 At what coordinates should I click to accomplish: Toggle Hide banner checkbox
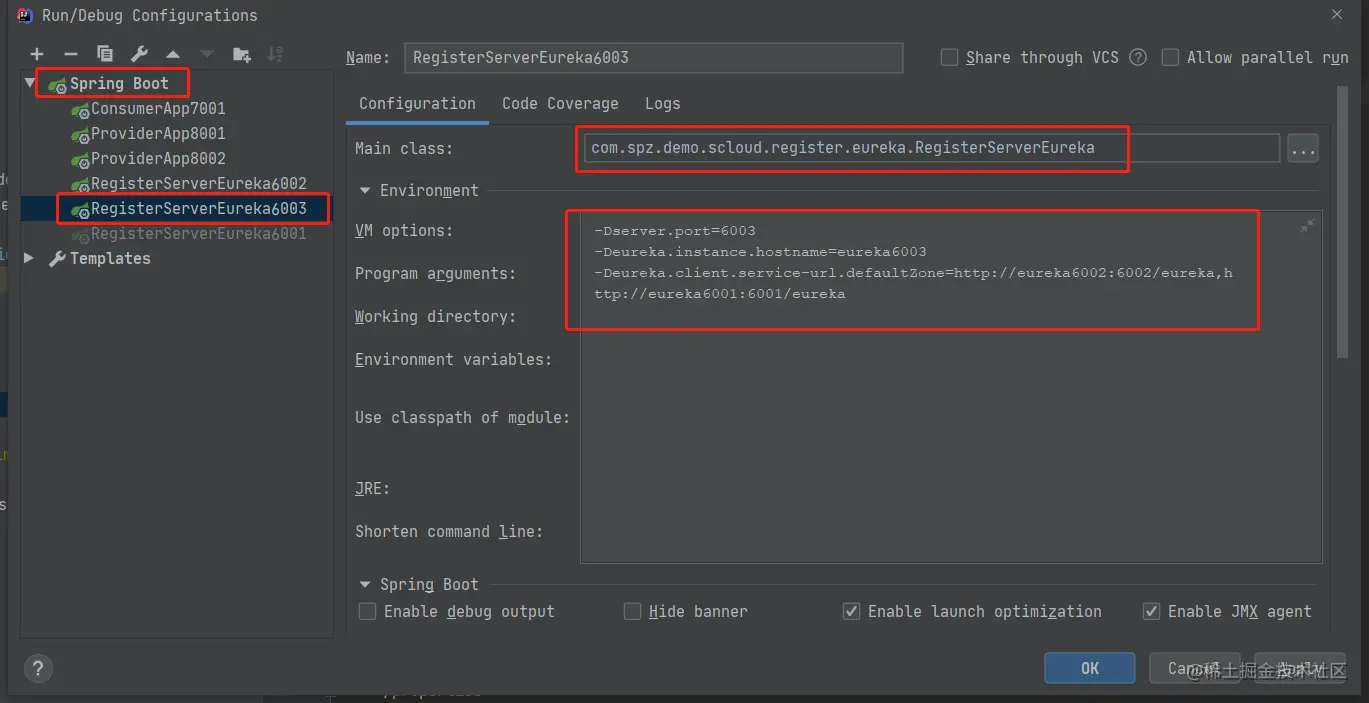point(632,611)
